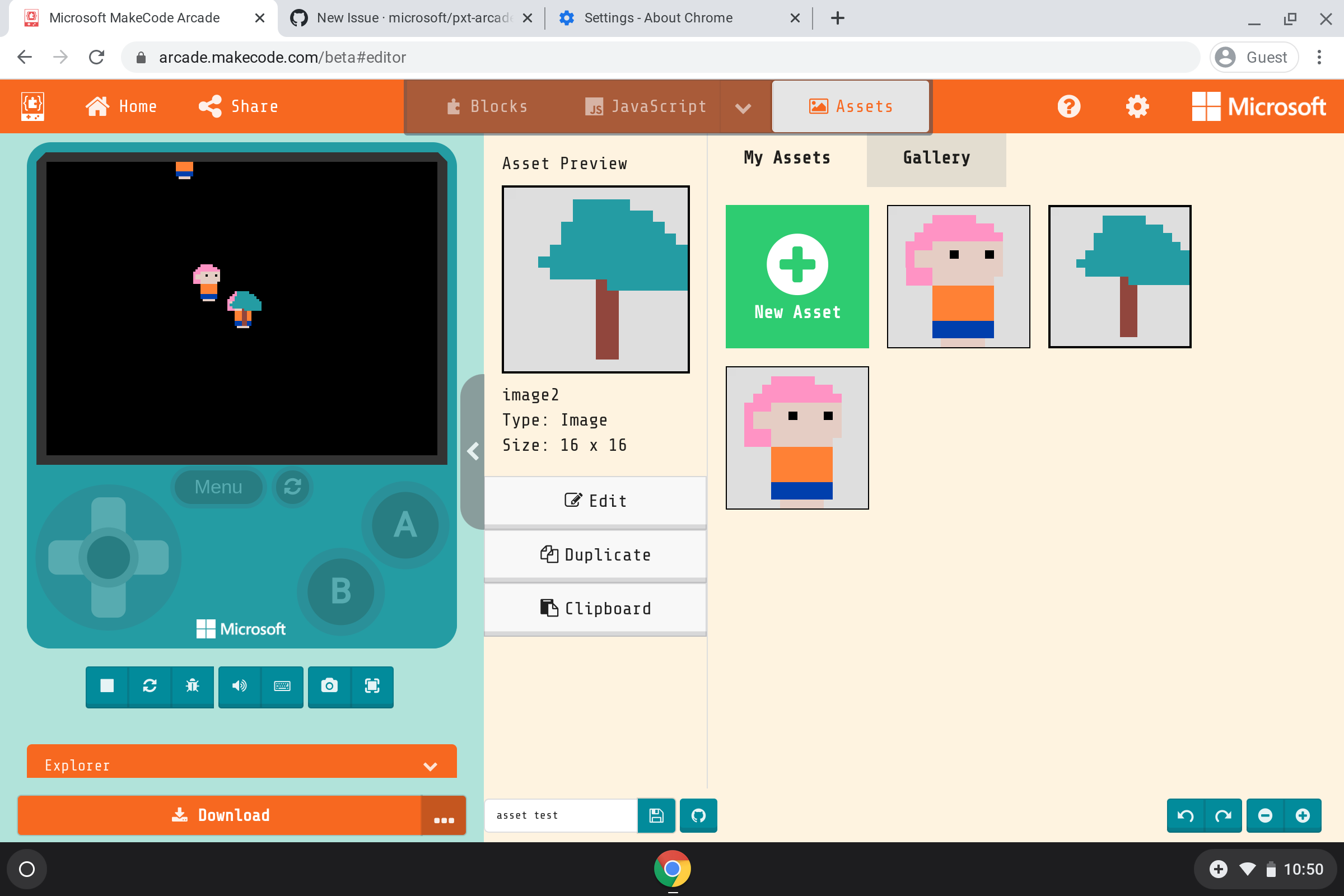Duplicate the image2 asset
The image size is (1344, 896).
(595, 554)
